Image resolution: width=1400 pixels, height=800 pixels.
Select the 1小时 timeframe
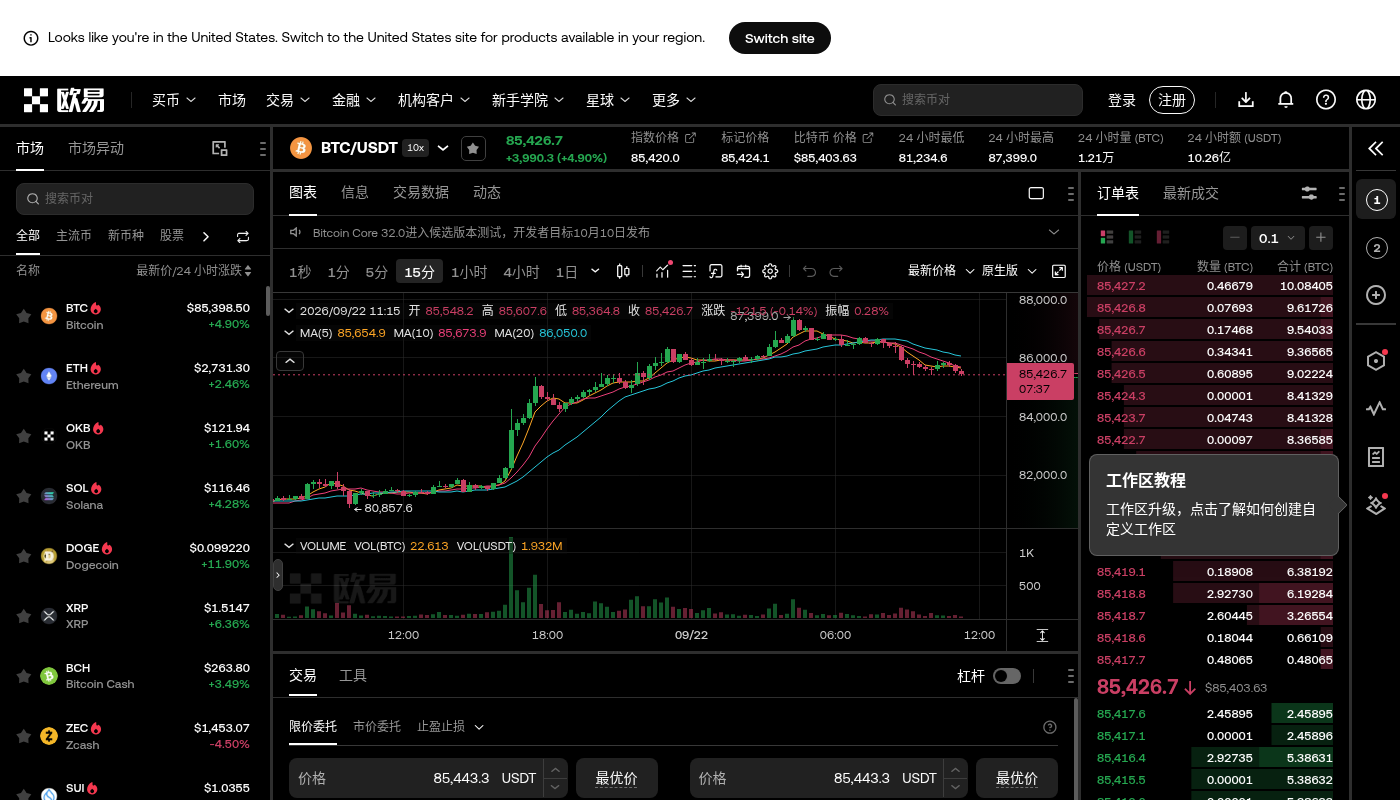point(469,271)
